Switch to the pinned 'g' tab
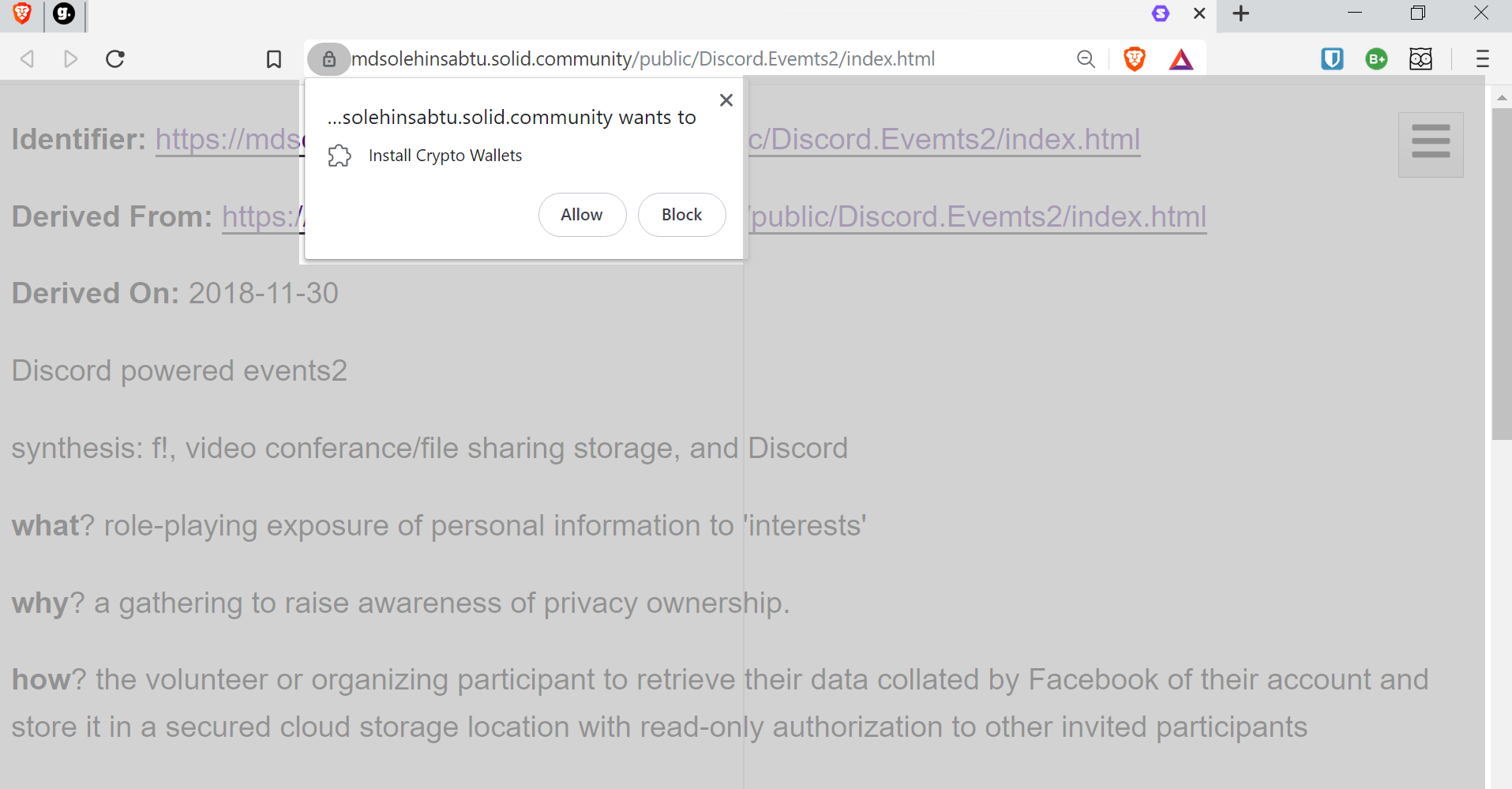This screenshot has height=789, width=1512. tap(64, 13)
